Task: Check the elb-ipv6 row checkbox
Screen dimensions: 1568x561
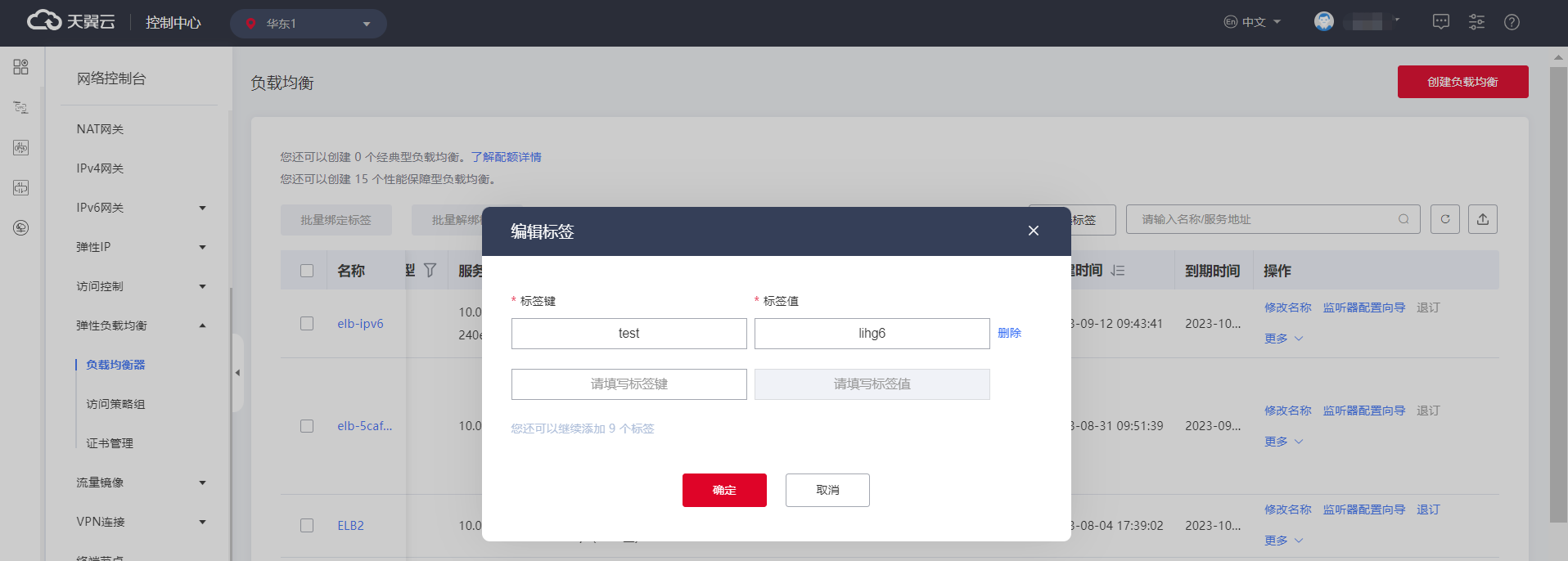Action: [x=307, y=324]
